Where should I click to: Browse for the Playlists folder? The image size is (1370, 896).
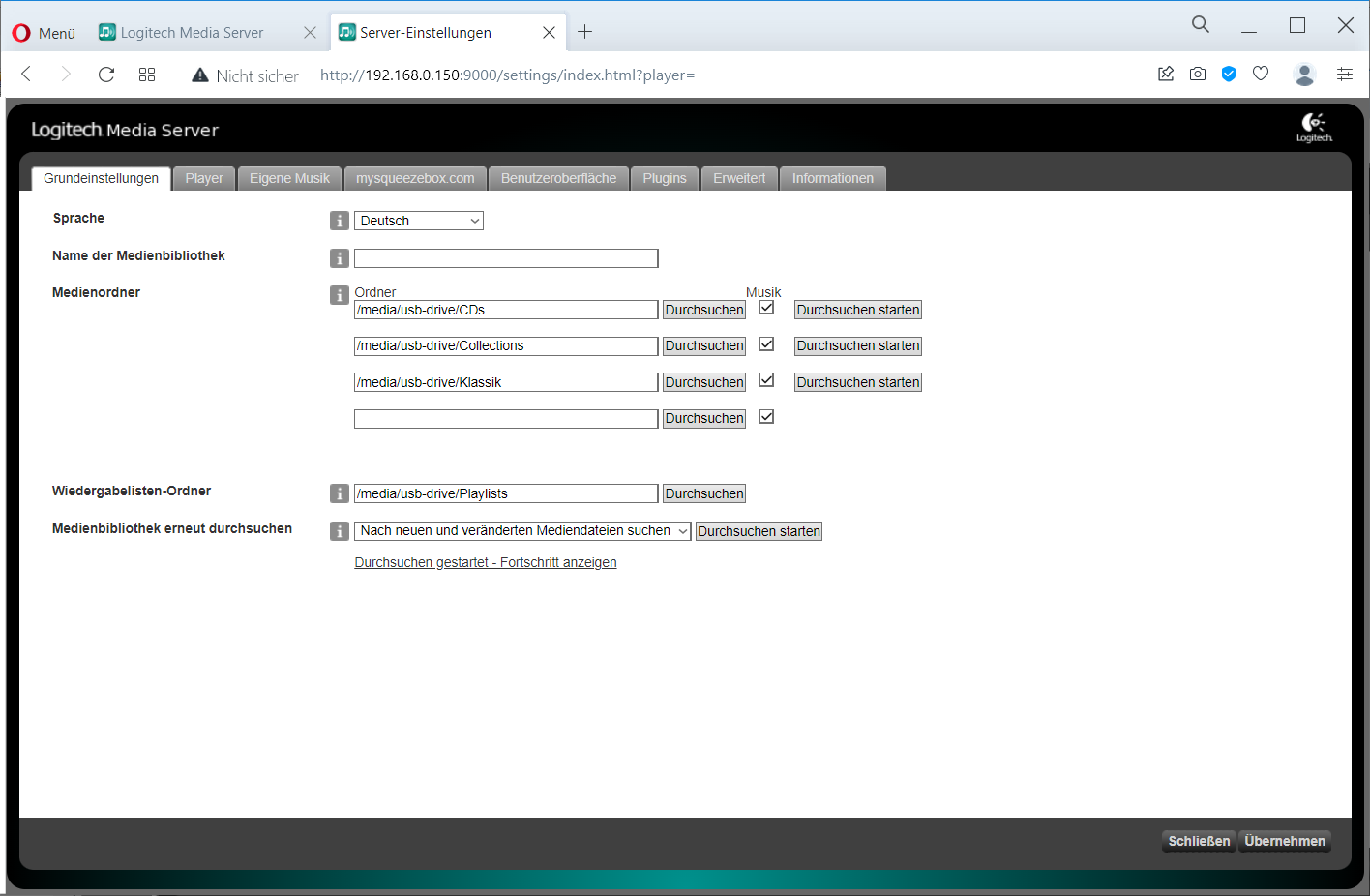[704, 493]
